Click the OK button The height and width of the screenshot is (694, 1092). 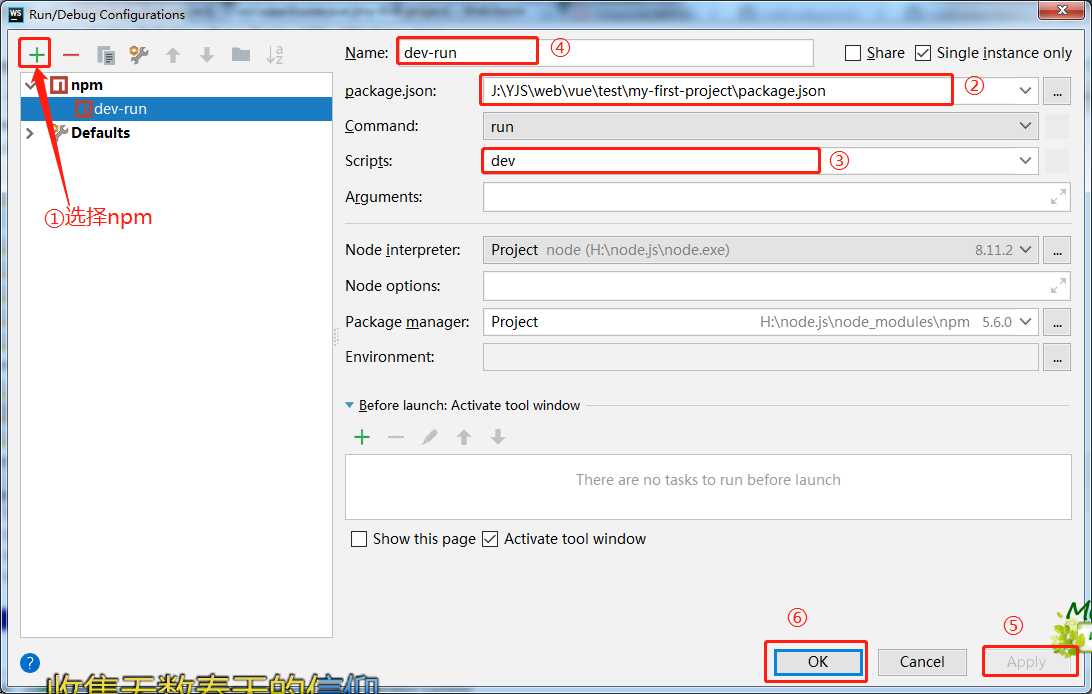pyautogui.click(x=818, y=662)
